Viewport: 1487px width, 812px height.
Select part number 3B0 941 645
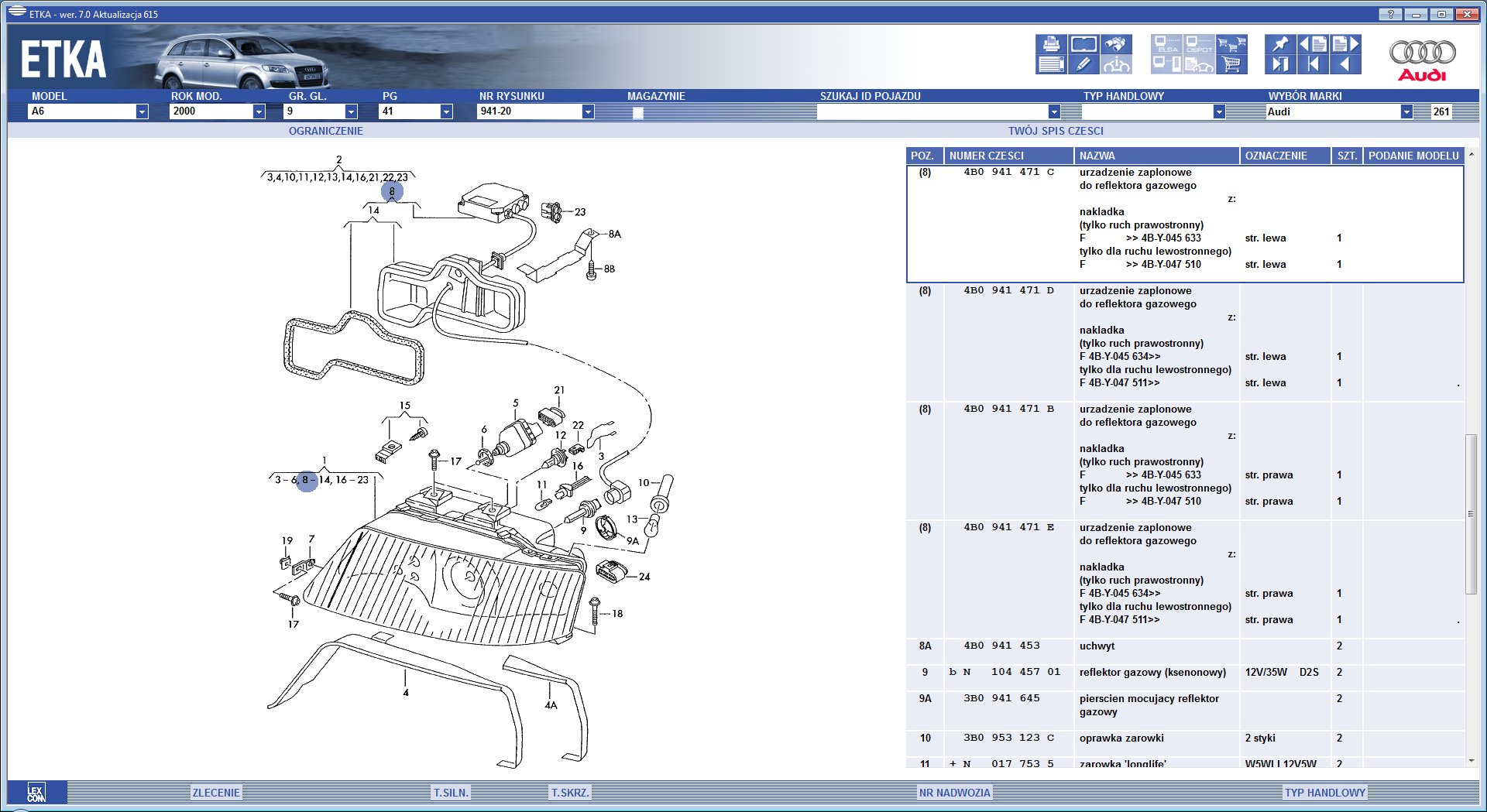tap(1001, 699)
